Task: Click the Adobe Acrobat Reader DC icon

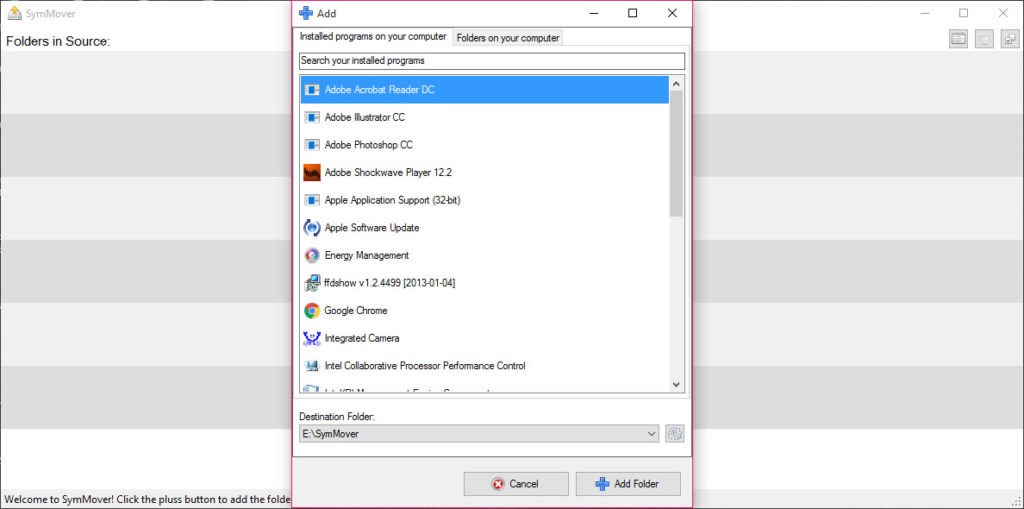Action: pyautogui.click(x=312, y=90)
